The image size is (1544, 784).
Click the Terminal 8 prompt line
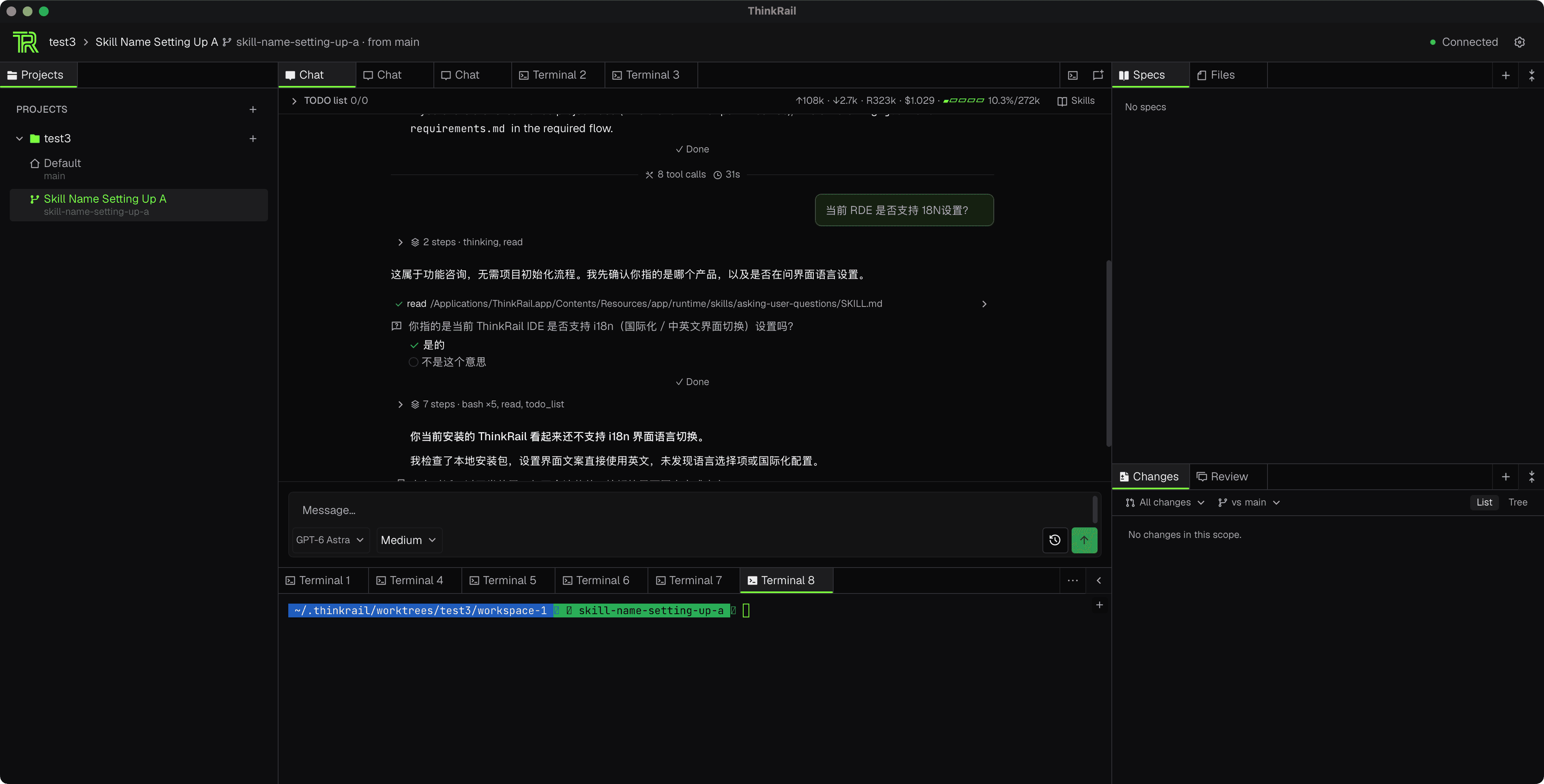[519, 610]
